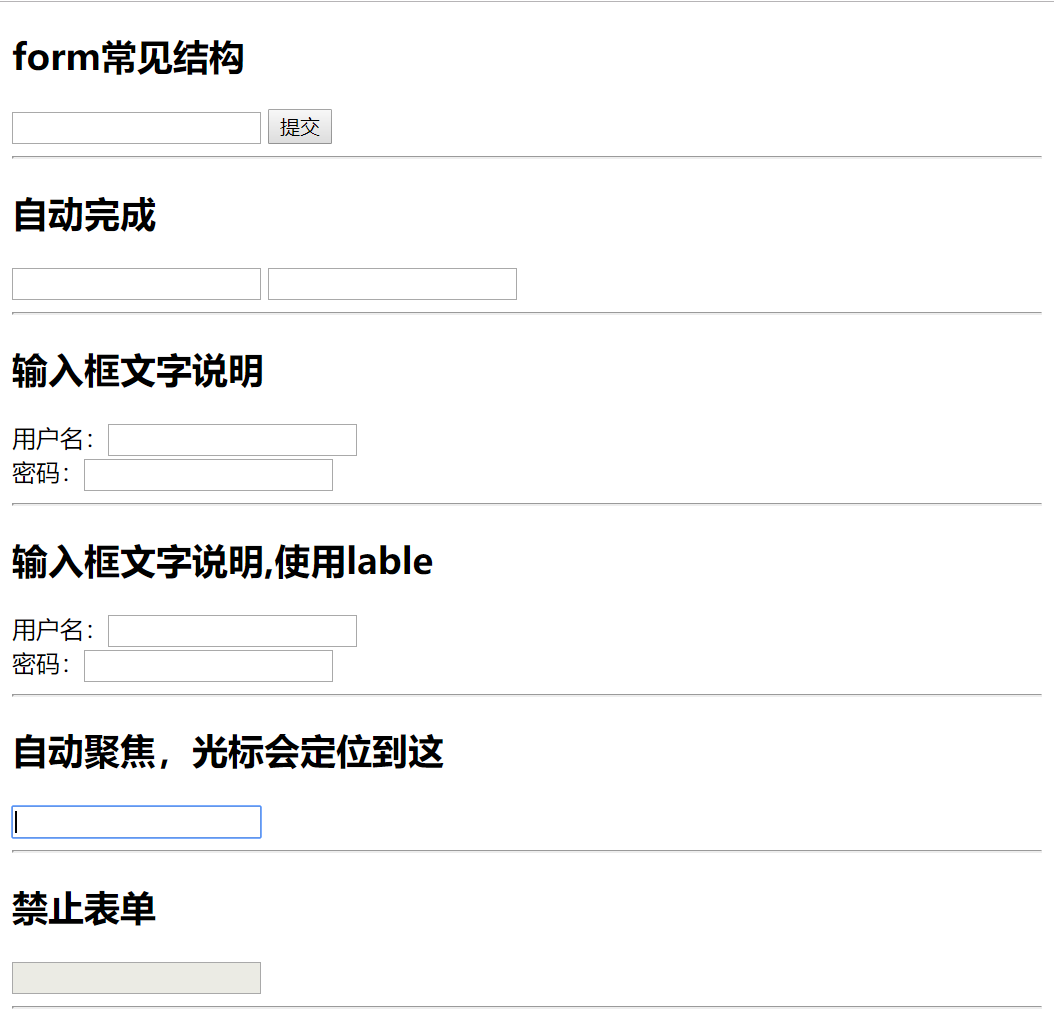This screenshot has height=1009, width=1054.
Task: Select the second input under 自动完成
Action: click(x=392, y=284)
